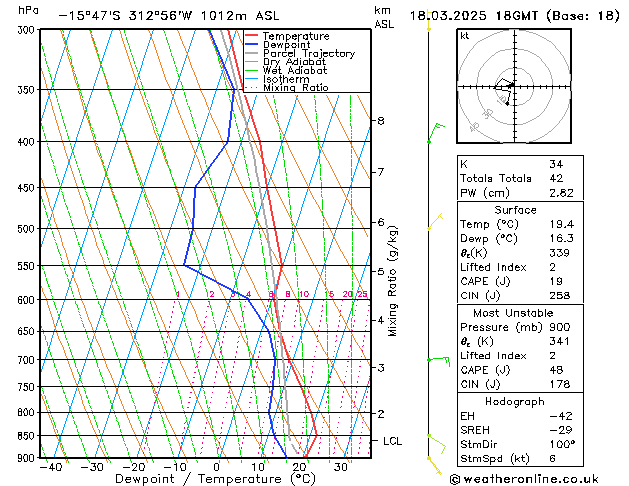Image resolution: width=629 pixels, height=486 pixels.
Task: Click the 300 pressure level label
Action: pyautogui.click(x=27, y=30)
